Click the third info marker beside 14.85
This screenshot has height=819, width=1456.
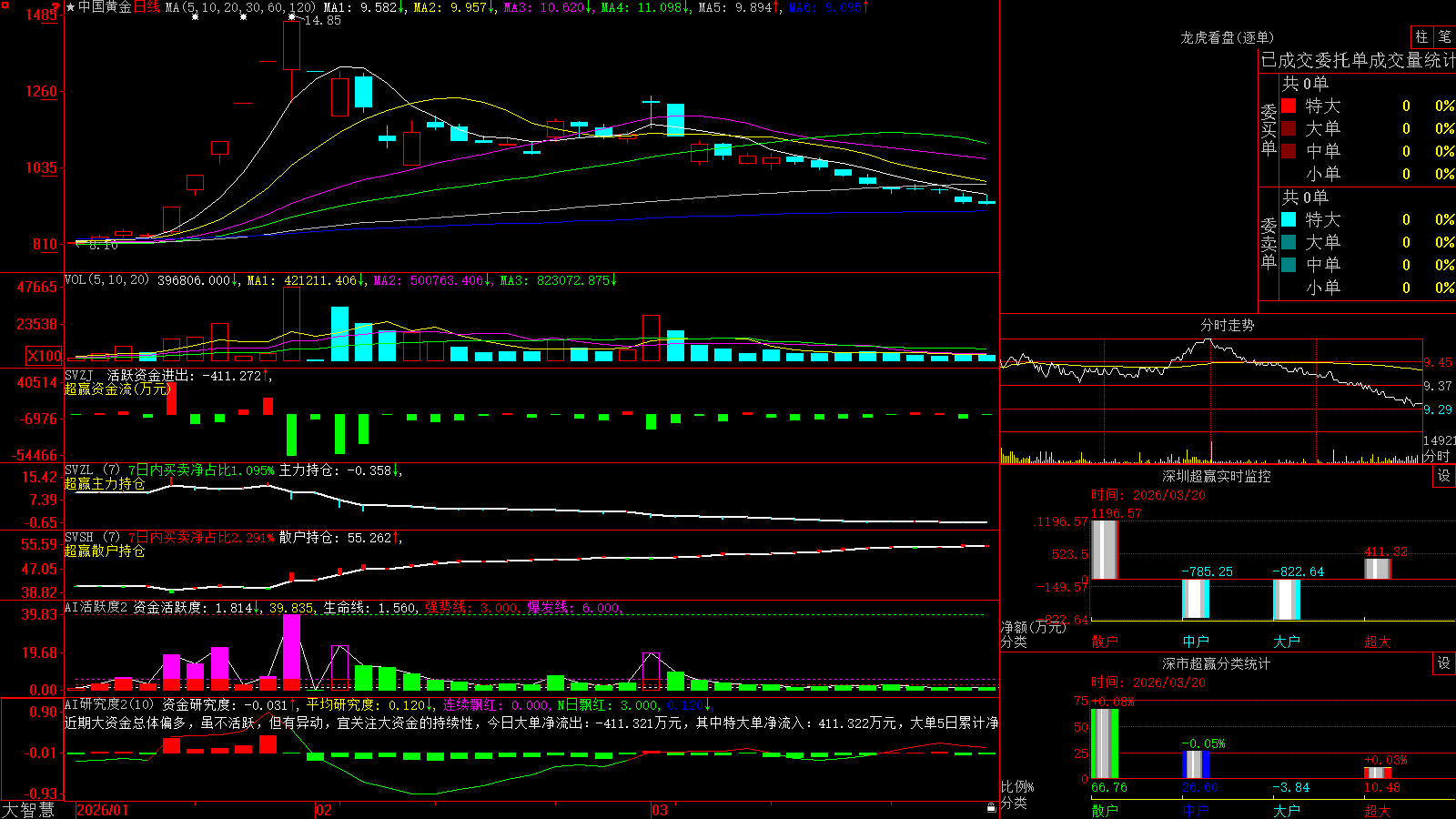tap(291, 17)
